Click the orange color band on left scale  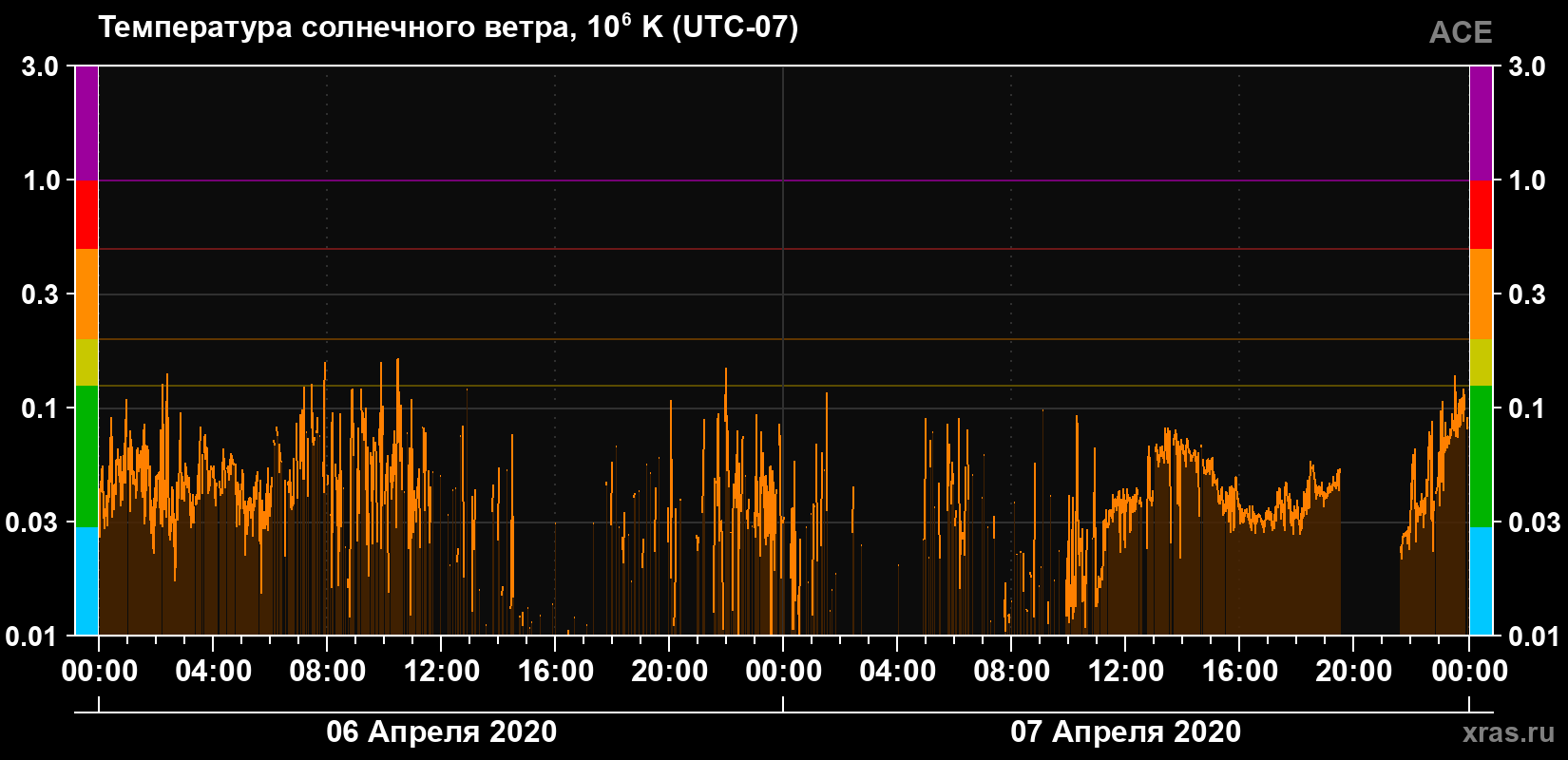(x=86, y=294)
